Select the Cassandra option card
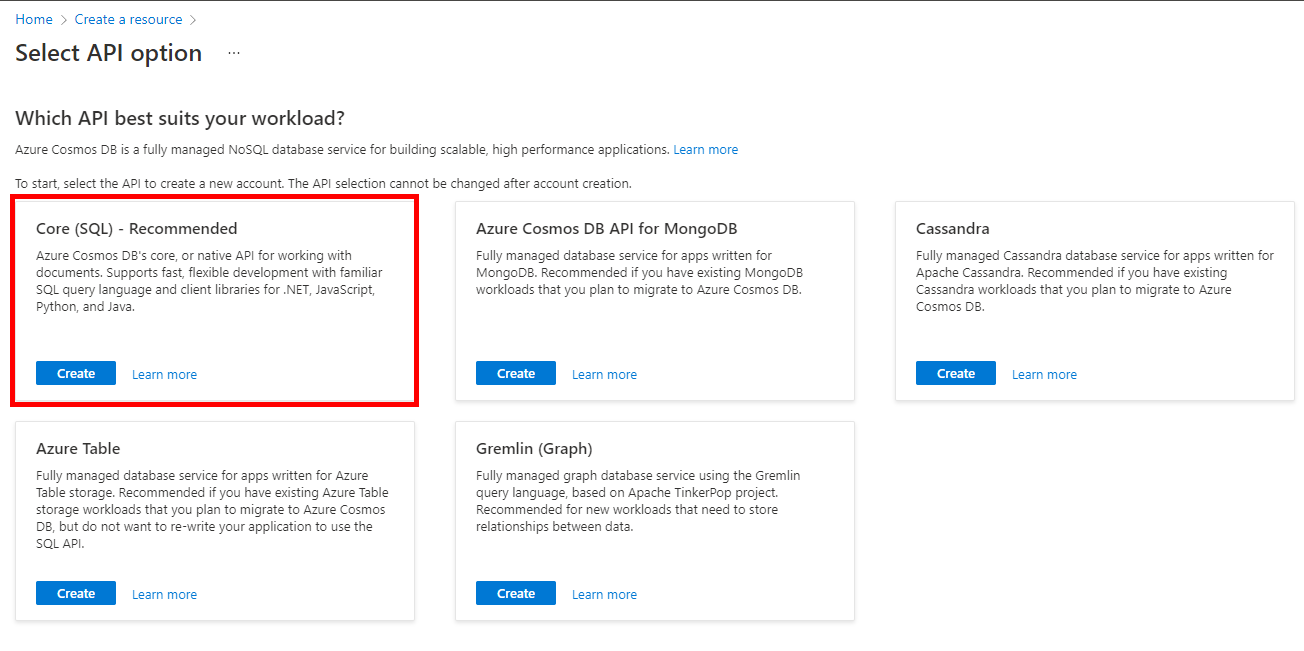The image size is (1304, 651). [1094, 300]
